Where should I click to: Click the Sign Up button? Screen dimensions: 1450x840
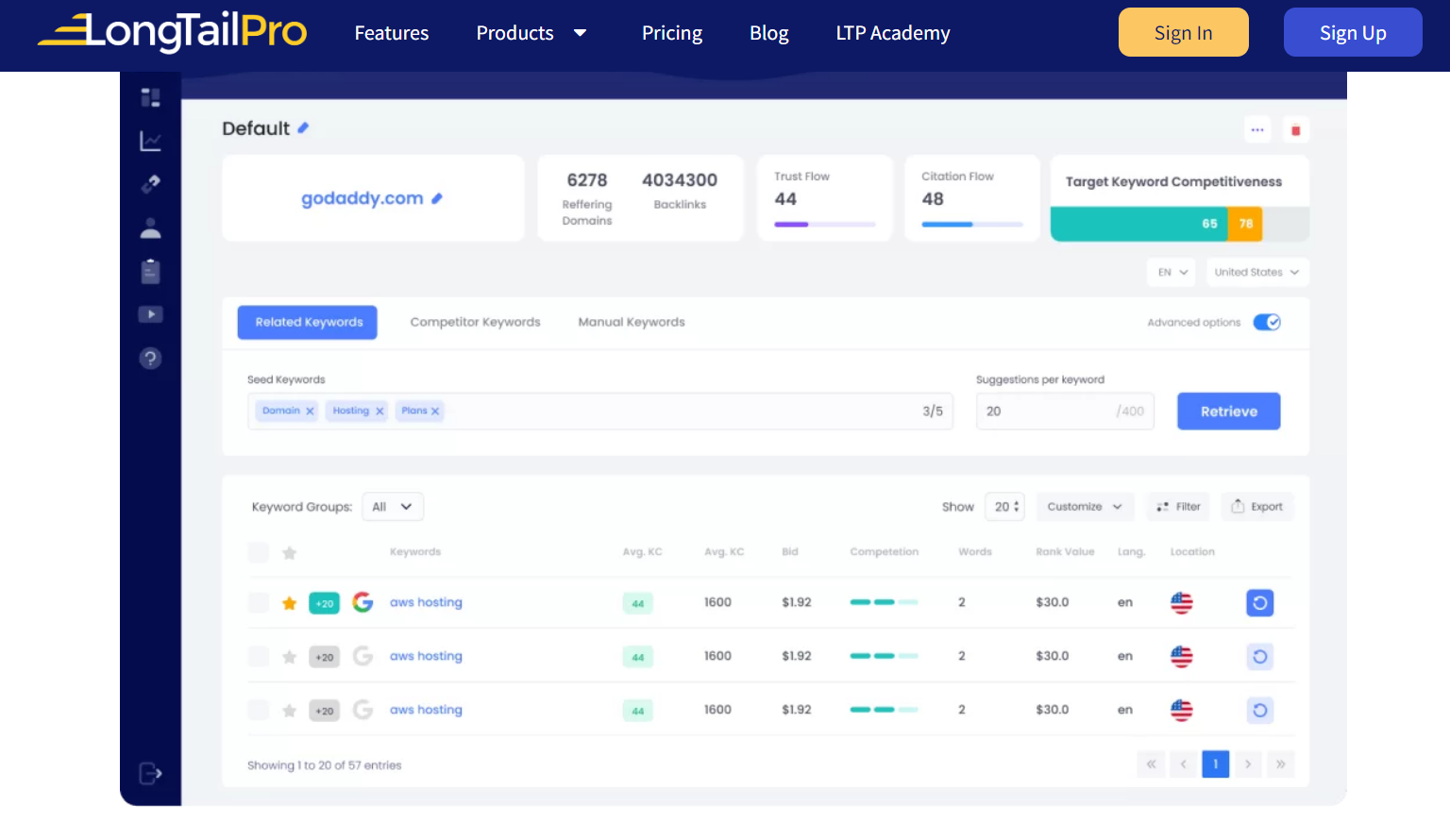[x=1352, y=33]
